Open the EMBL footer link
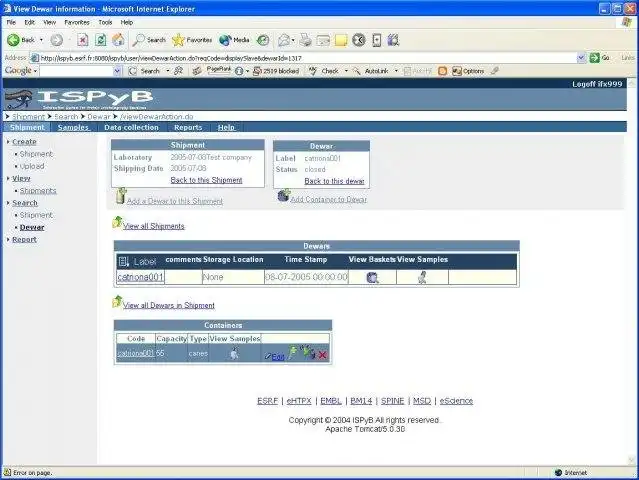Image resolution: width=639 pixels, height=480 pixels. (331, 401)
